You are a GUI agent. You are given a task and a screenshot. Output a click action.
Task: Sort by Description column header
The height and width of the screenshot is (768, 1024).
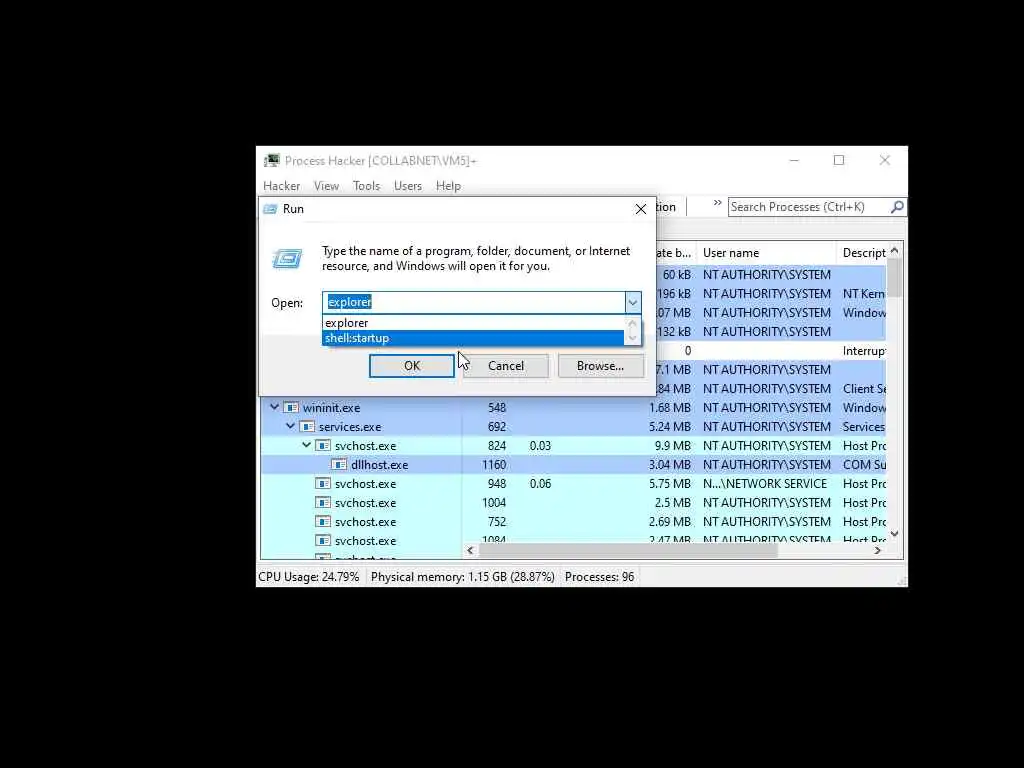click(x=861, y=253)
